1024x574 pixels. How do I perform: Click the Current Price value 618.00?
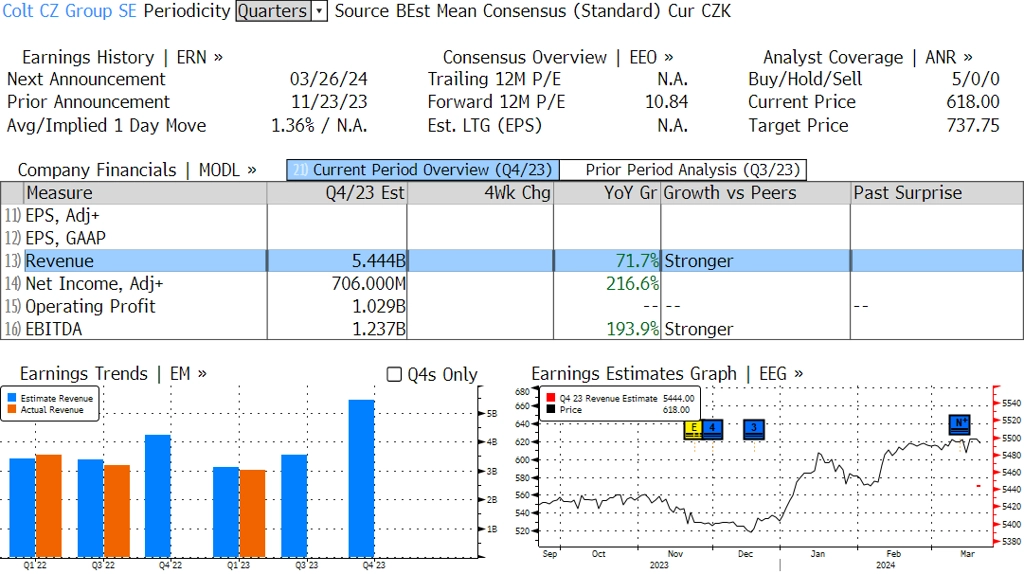click(x=973, y=102)
